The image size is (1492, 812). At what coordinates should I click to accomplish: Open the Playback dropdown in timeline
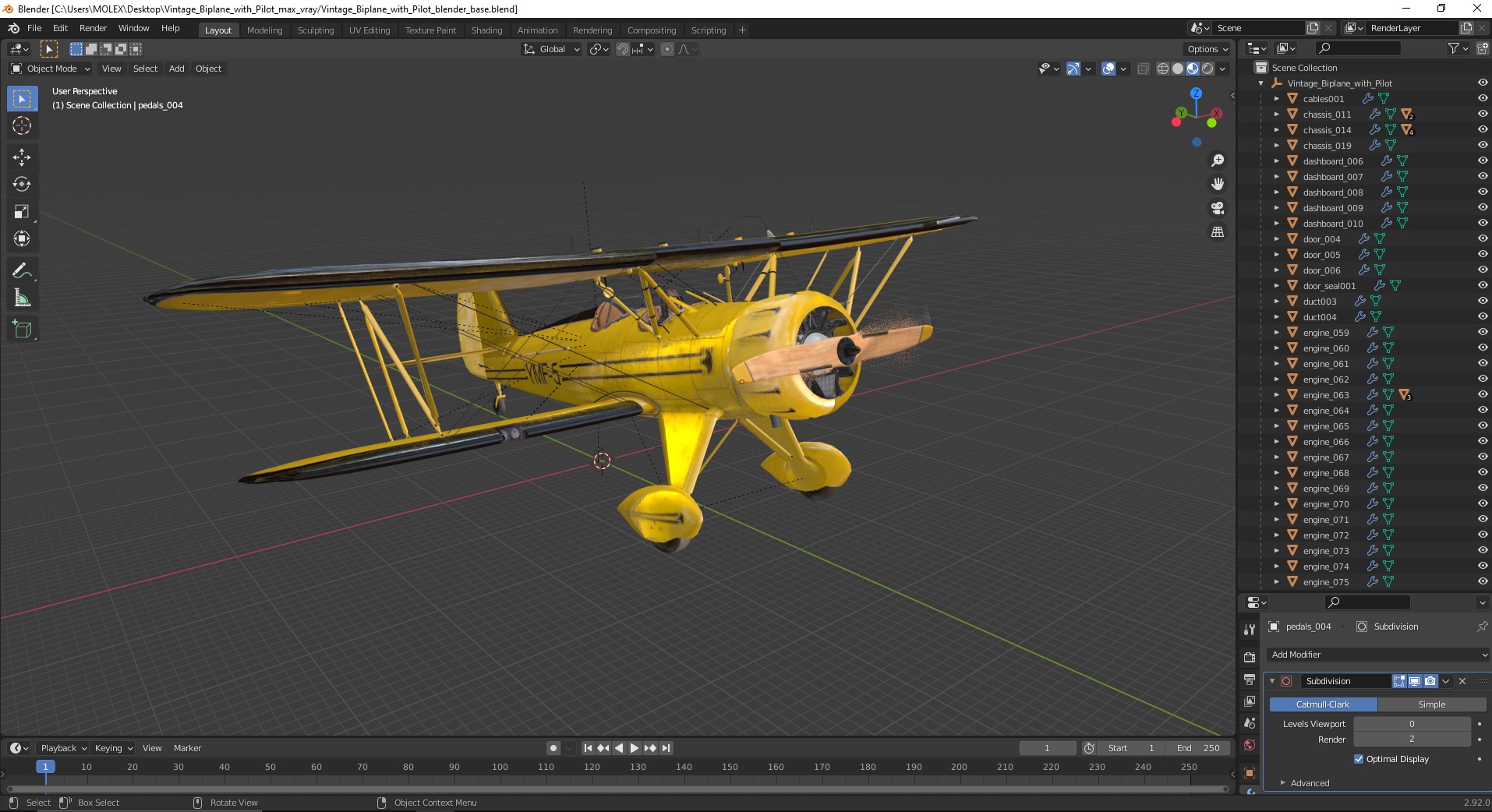[63, 748]
